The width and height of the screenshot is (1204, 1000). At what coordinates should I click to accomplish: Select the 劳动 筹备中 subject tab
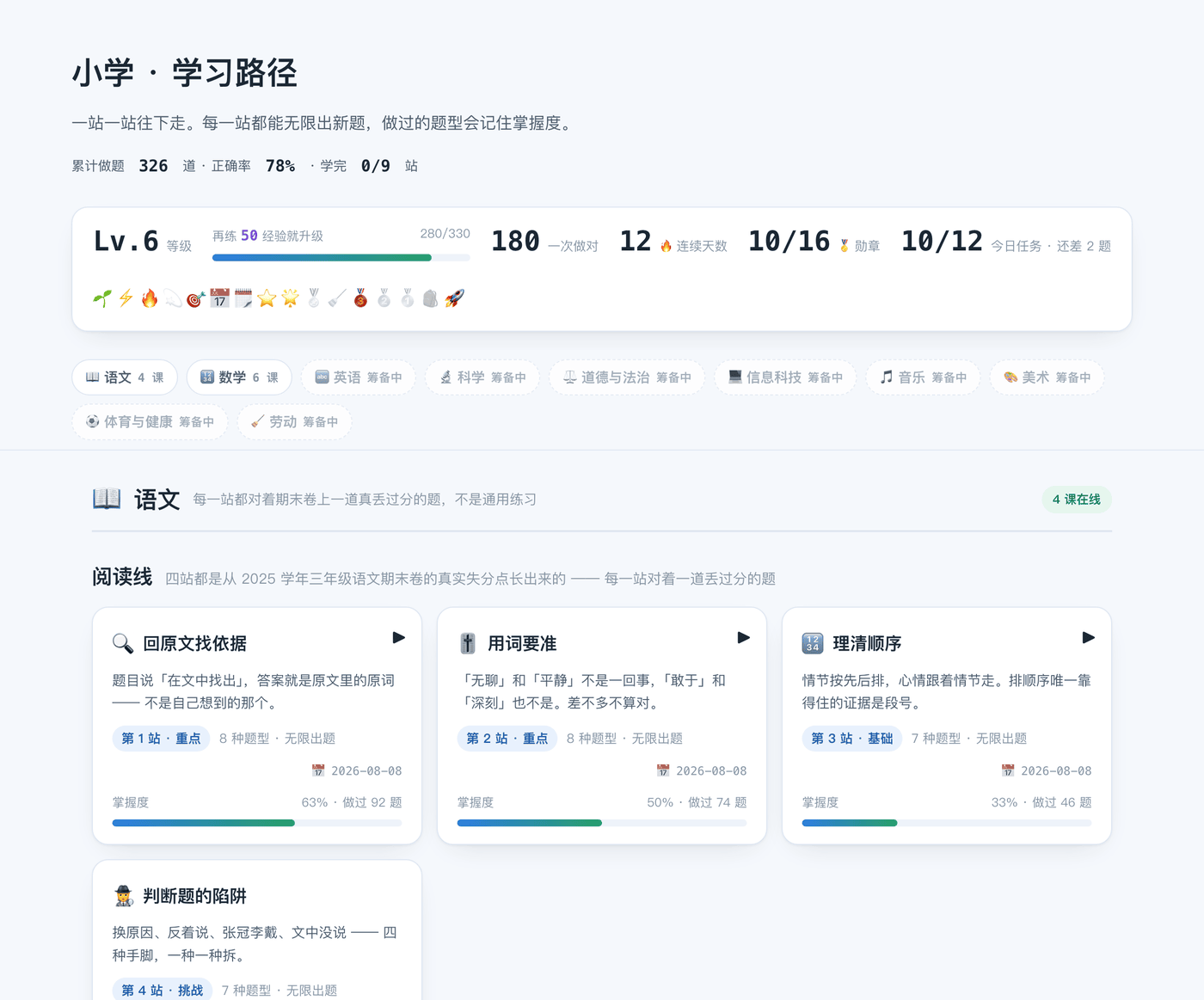tap(294, 422)
